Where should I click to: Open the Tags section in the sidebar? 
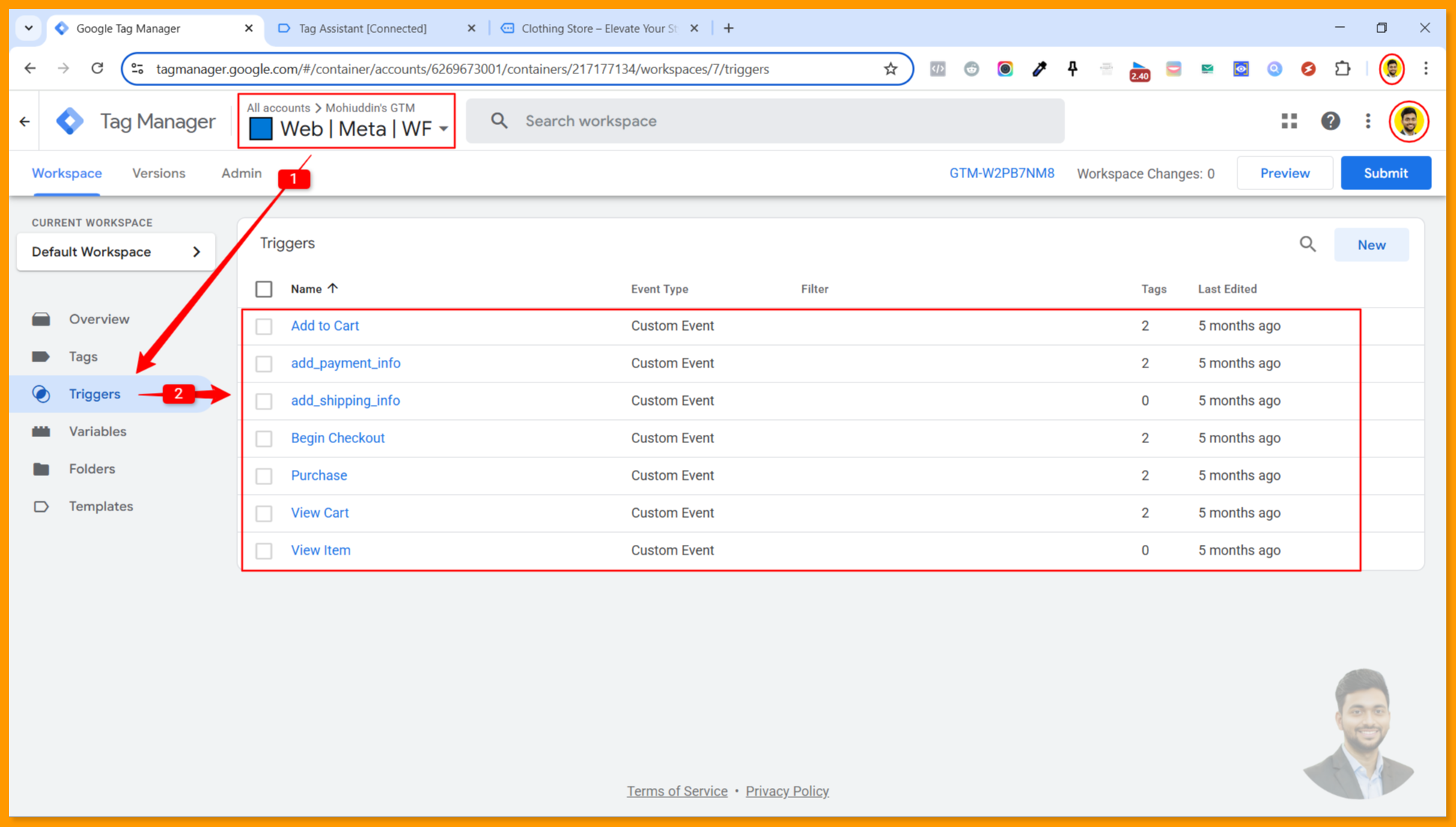tap(83, 356)
